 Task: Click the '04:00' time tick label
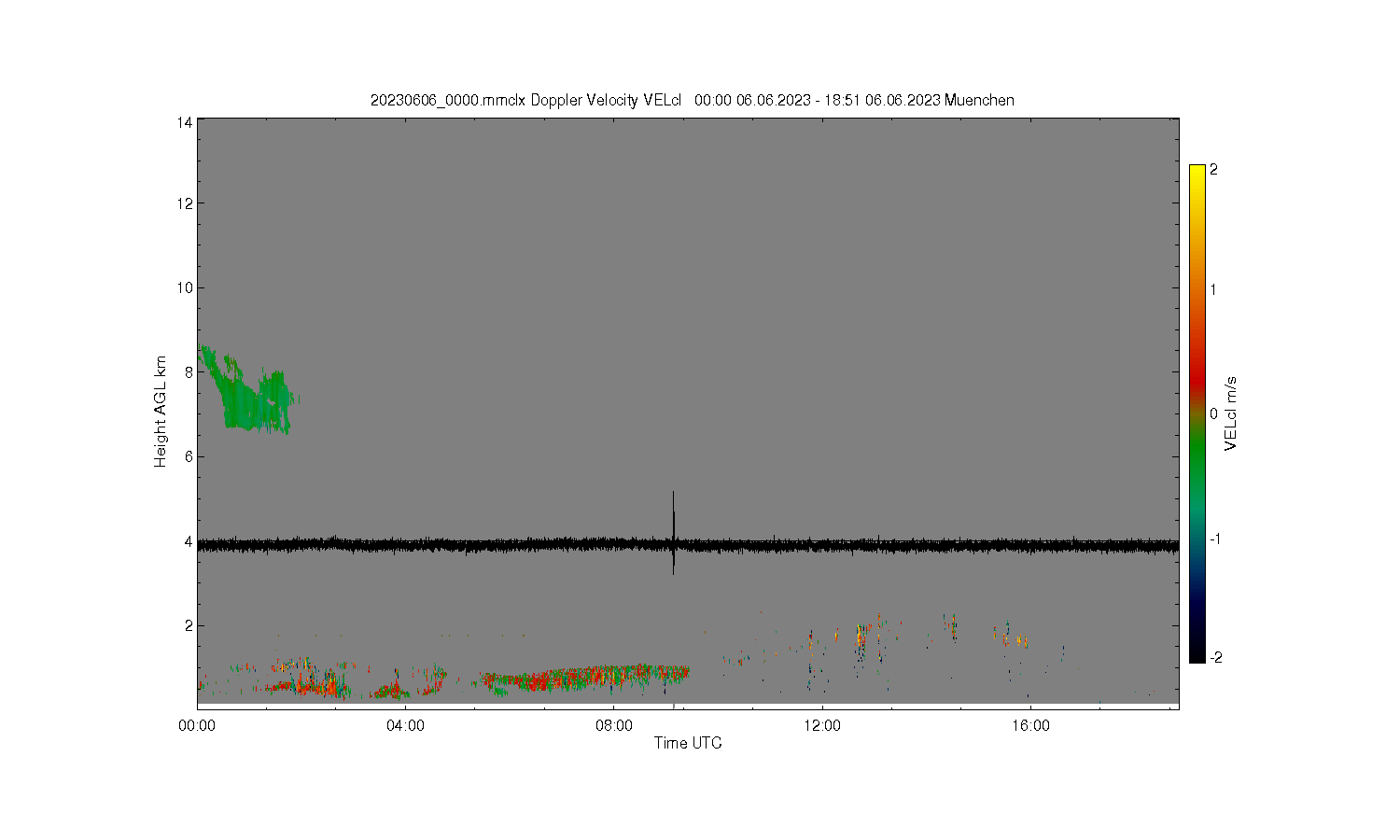coord(405,725)
